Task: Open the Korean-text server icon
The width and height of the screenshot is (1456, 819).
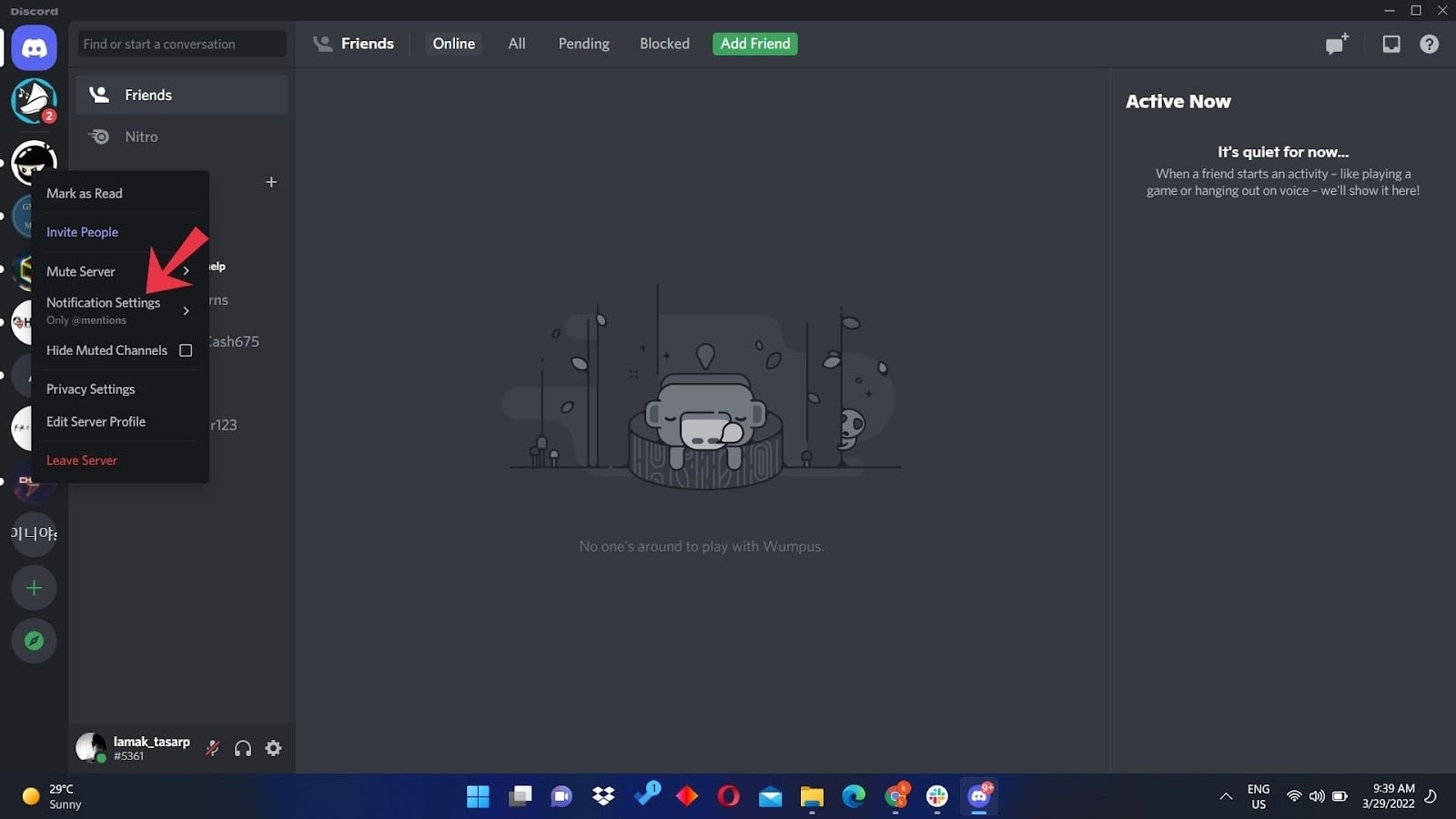Action: coord(34,533)
